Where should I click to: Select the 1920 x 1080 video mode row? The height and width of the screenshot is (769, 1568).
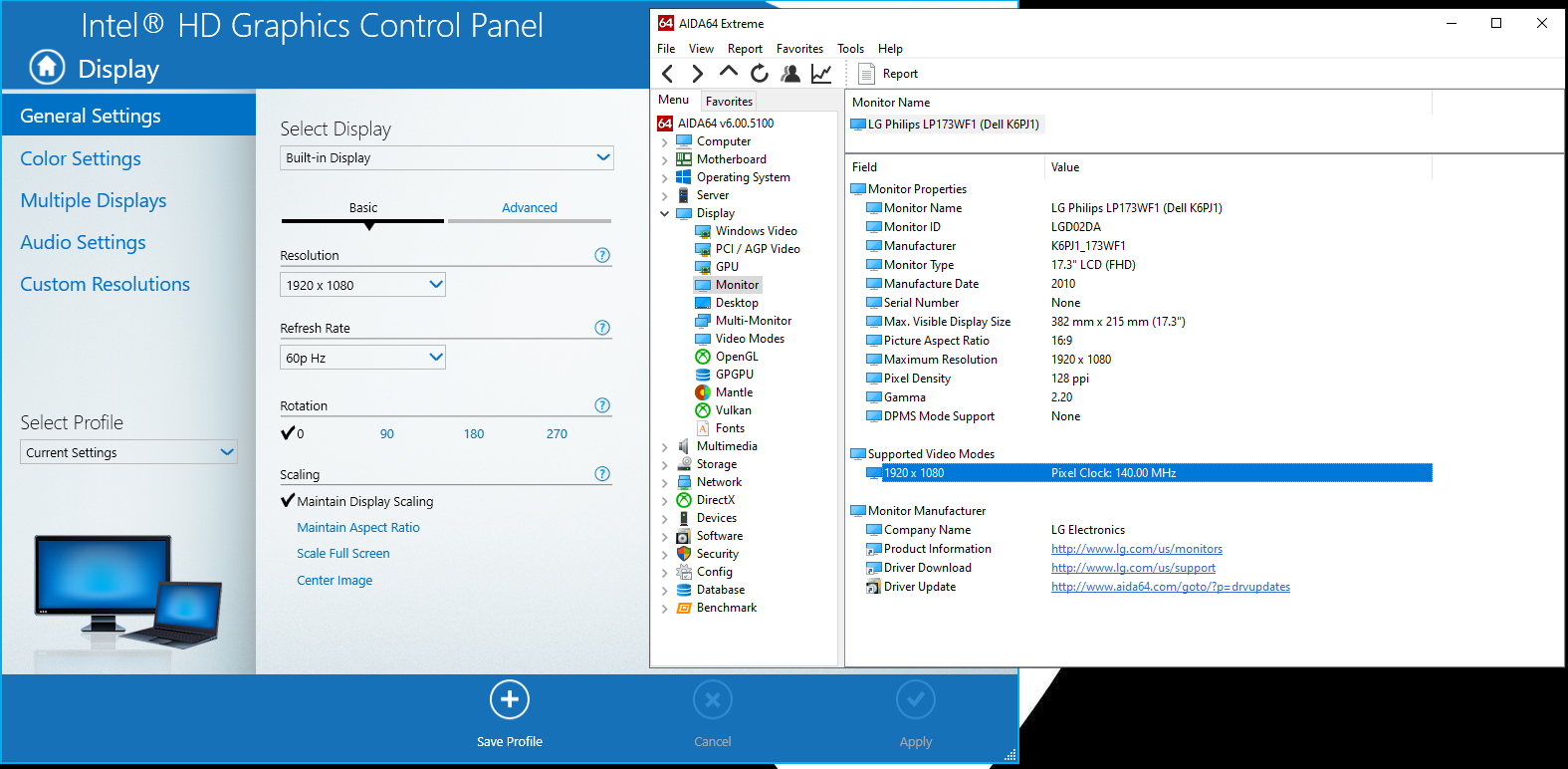pyautogui.click(x=1148, y=473)
